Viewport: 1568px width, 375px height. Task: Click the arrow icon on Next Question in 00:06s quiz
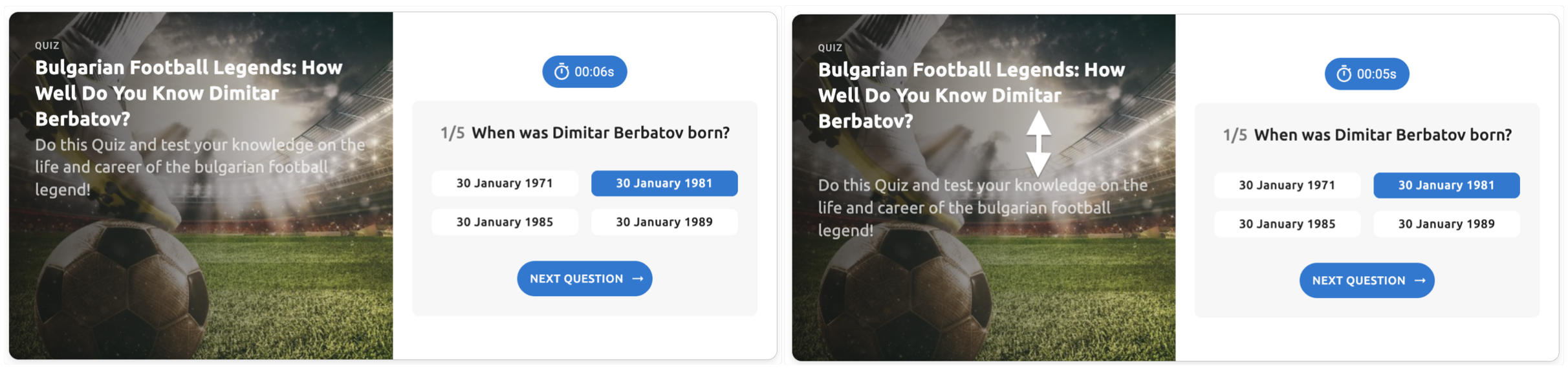(638, 279)
